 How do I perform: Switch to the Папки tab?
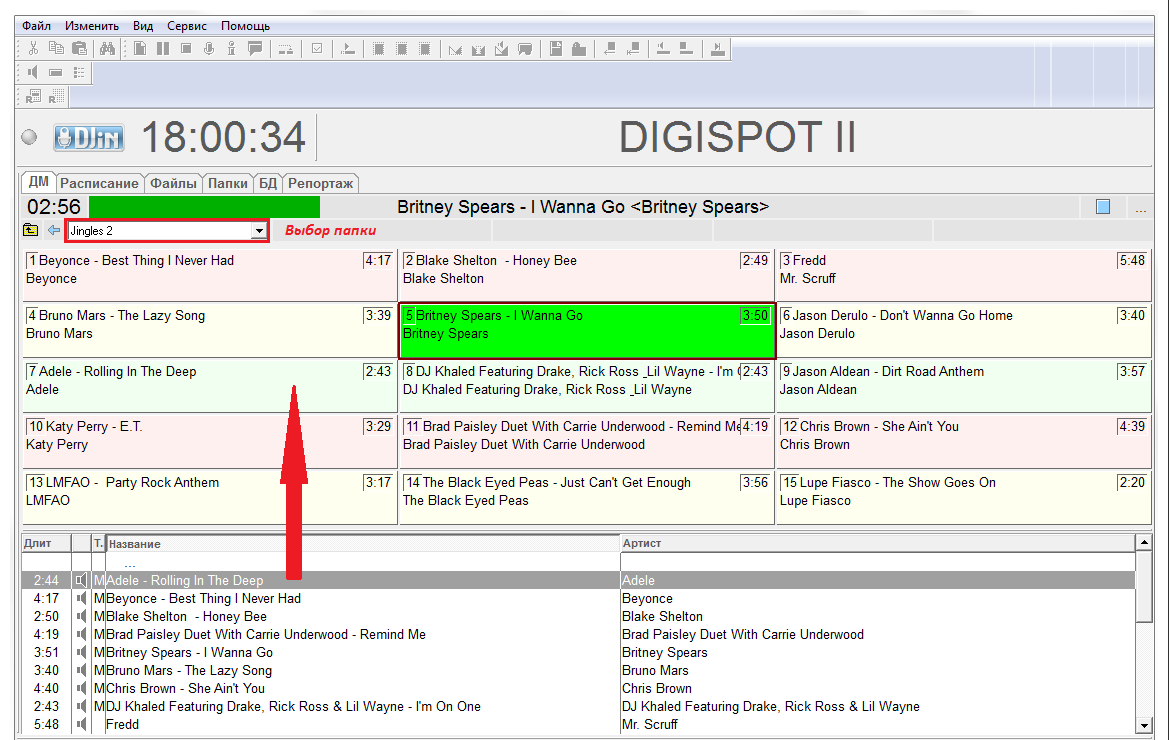pyautogui.click(x=228, y=183)
